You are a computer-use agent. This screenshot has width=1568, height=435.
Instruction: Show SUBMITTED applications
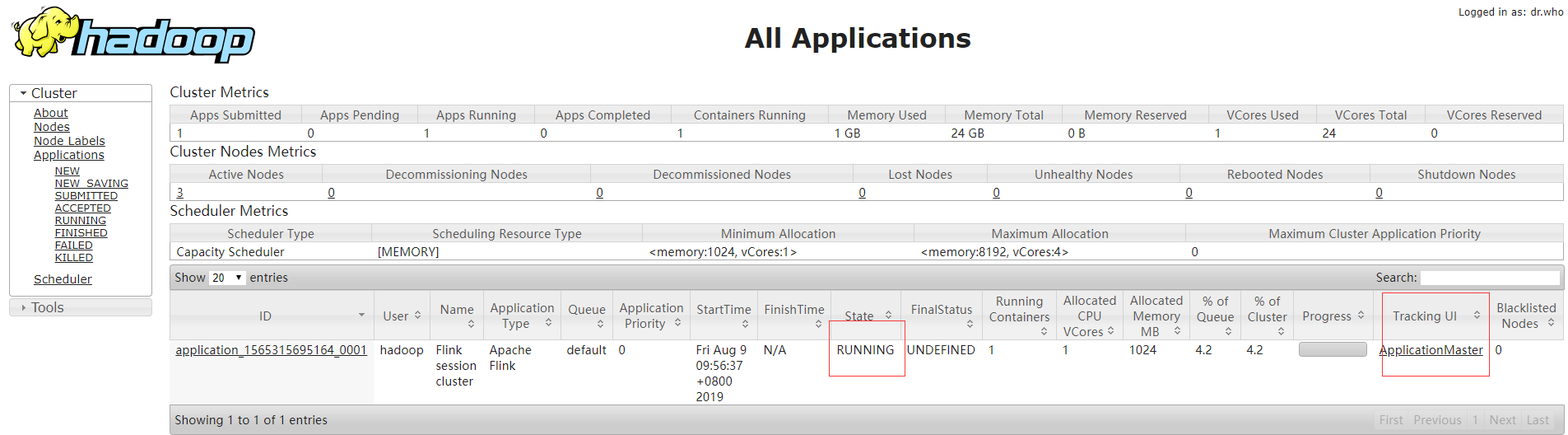tap(86, 196)
